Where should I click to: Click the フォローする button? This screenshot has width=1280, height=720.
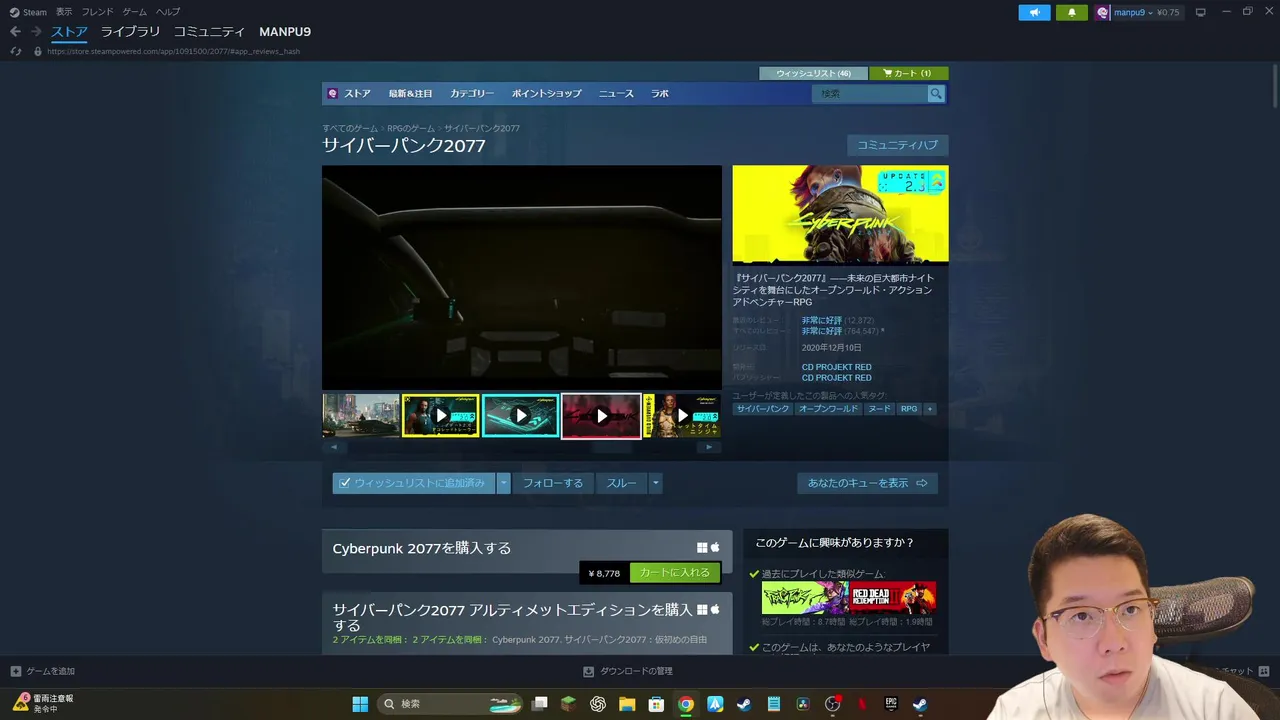553,483
